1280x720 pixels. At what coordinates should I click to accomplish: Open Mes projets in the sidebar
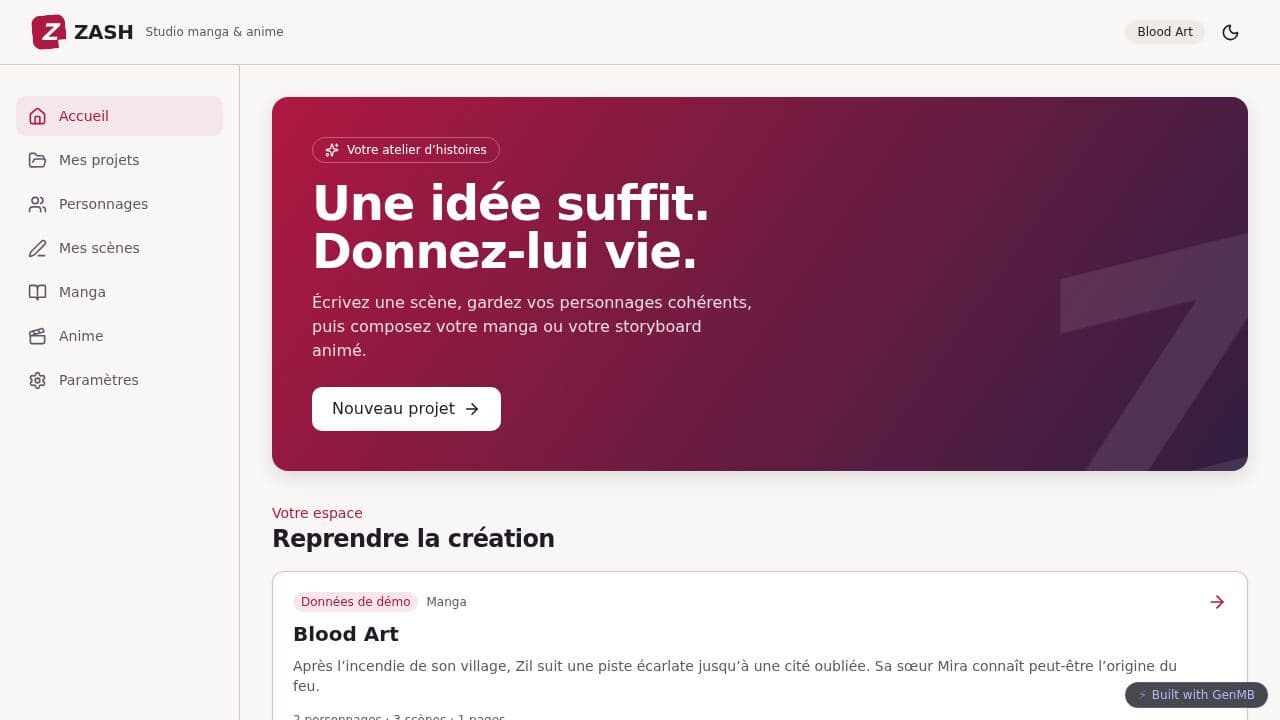[x=119, y=160]
